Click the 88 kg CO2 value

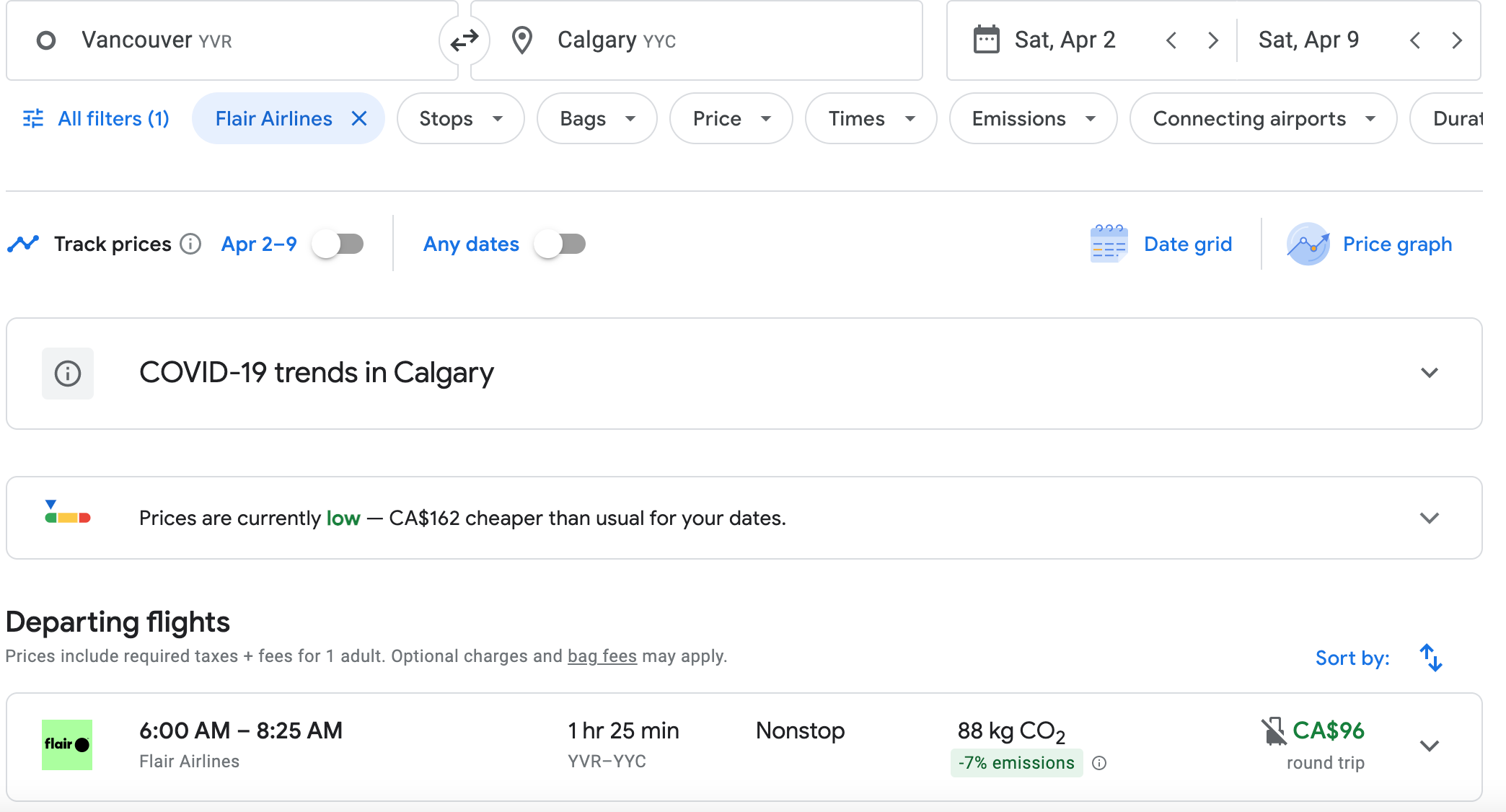pos(1011,732)
